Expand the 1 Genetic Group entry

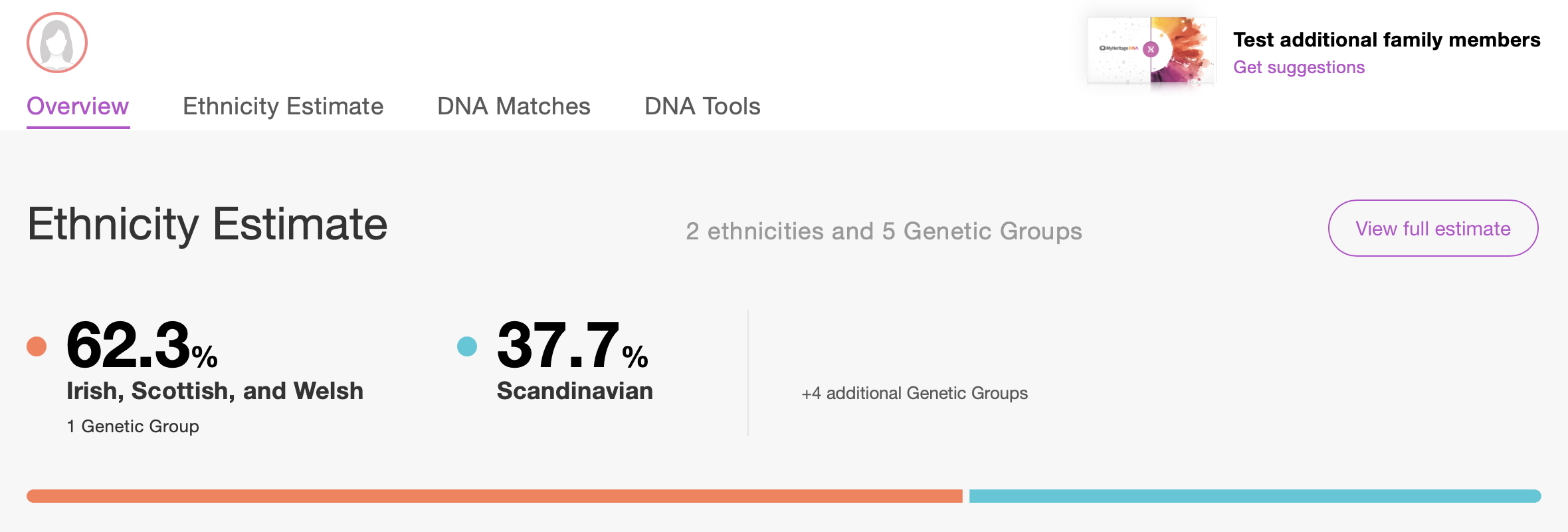click(133, 426)
